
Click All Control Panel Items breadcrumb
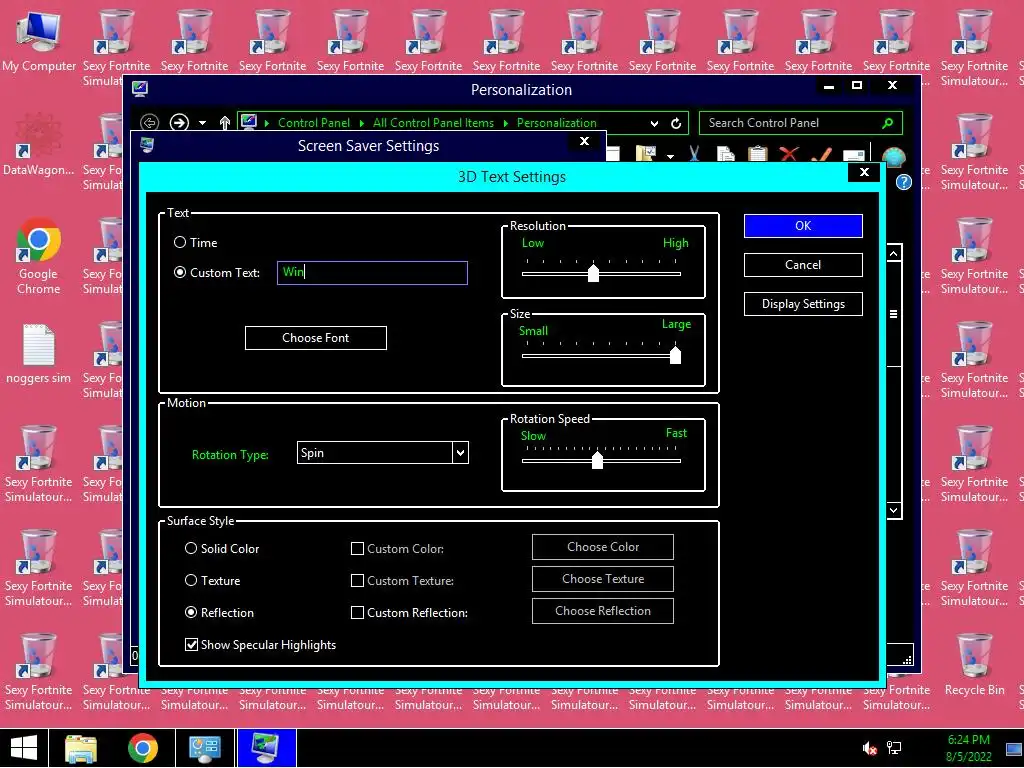pyautogui.click(x=433, y=123)
